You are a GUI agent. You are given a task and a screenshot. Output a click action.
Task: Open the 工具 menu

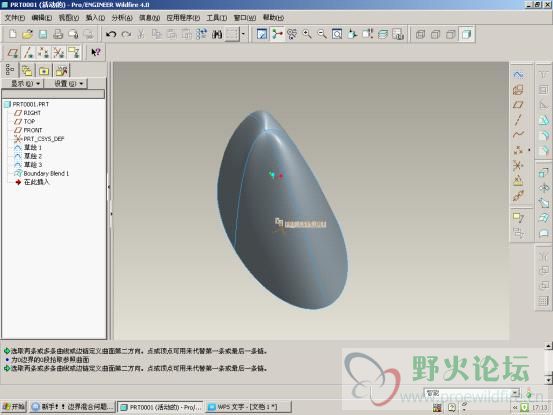(x=216, y=18)
